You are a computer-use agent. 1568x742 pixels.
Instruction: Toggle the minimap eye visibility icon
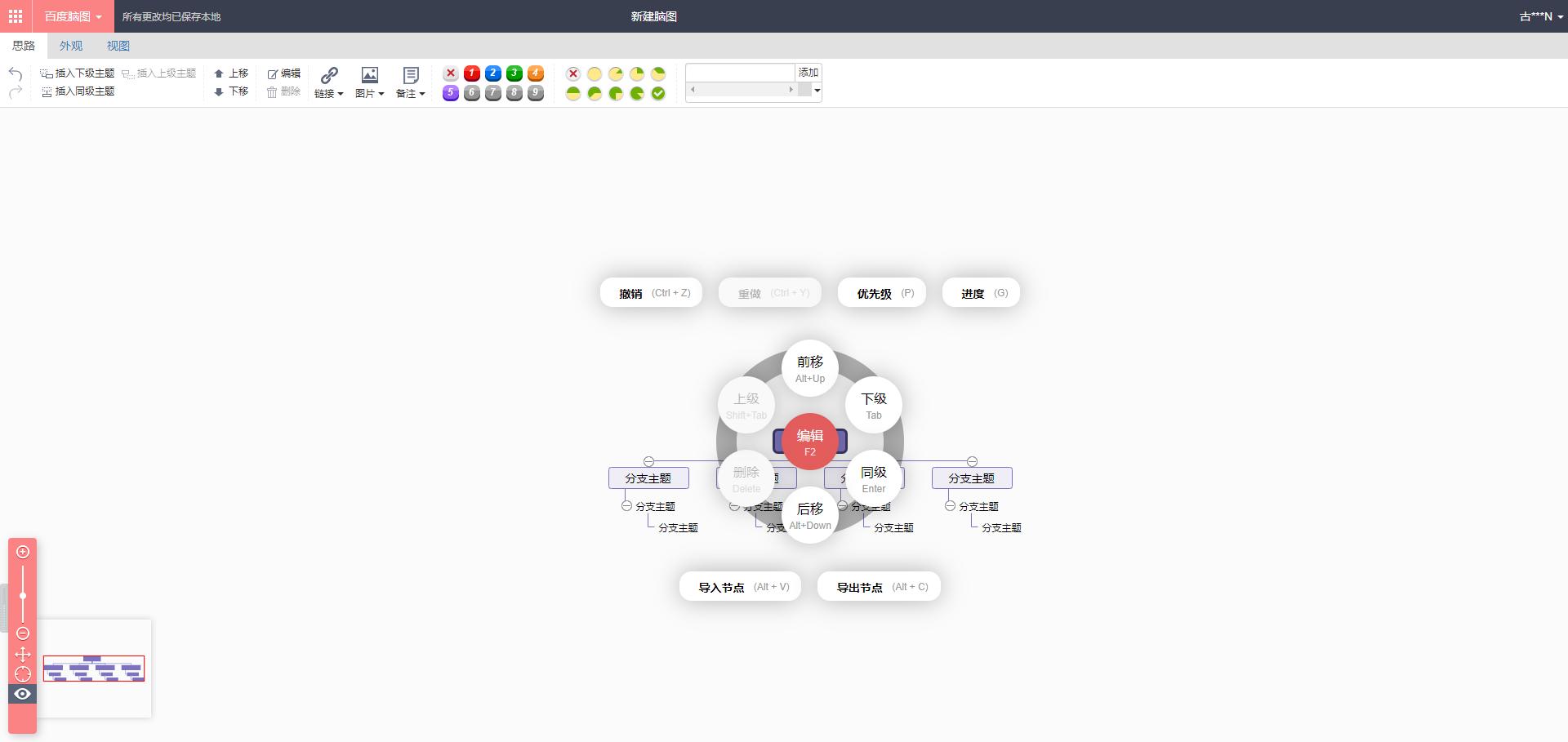click(23, 694)
